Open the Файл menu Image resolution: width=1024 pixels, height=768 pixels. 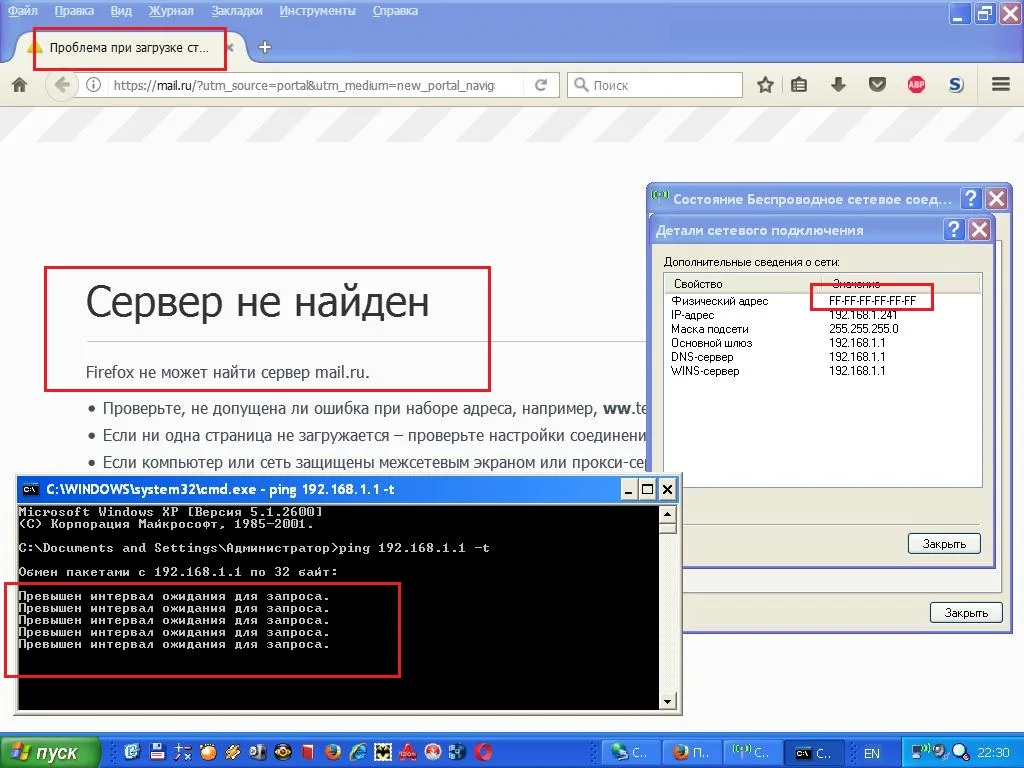click(x=22, y=11)
